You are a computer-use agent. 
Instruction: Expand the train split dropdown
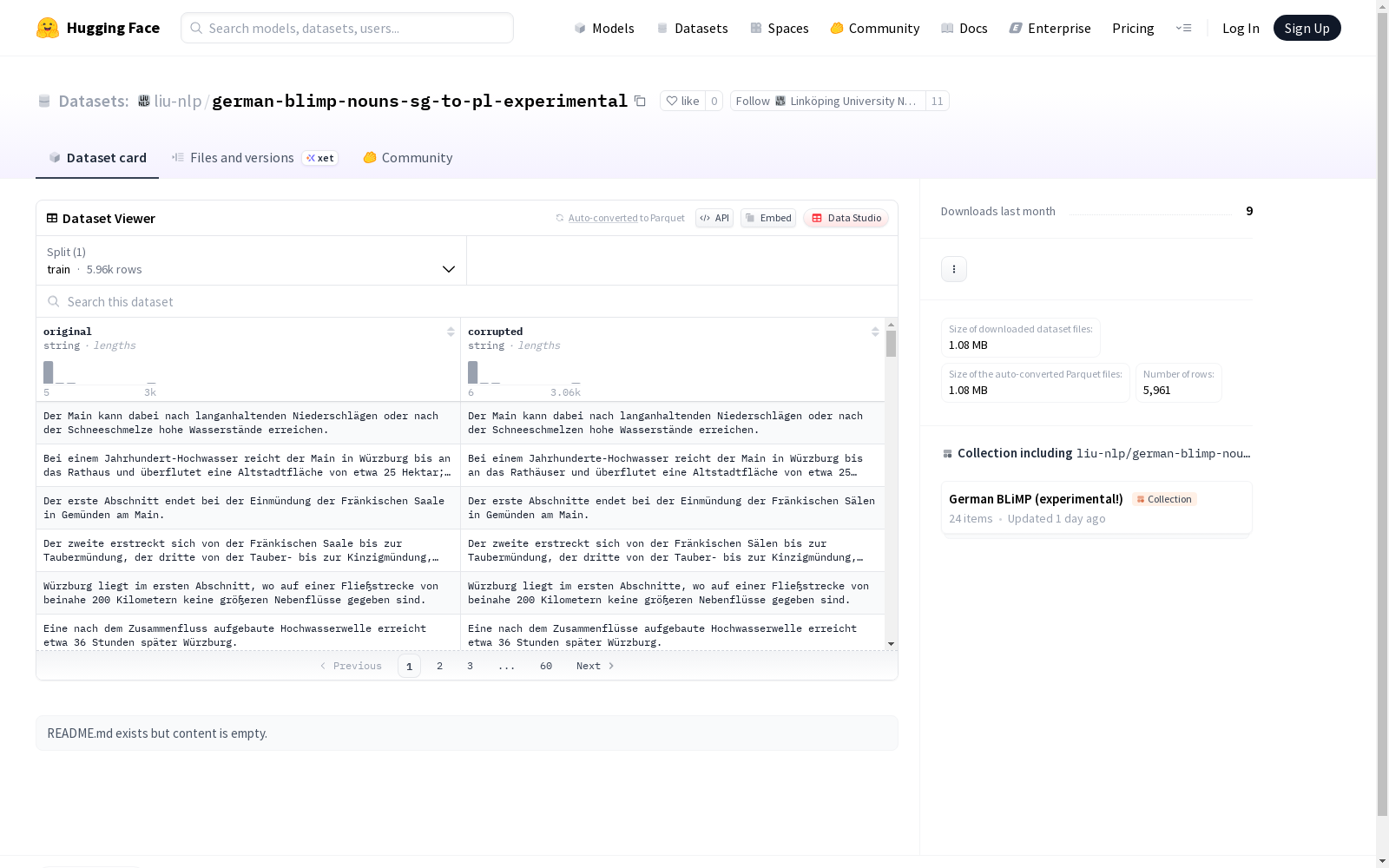pos(251,260)
